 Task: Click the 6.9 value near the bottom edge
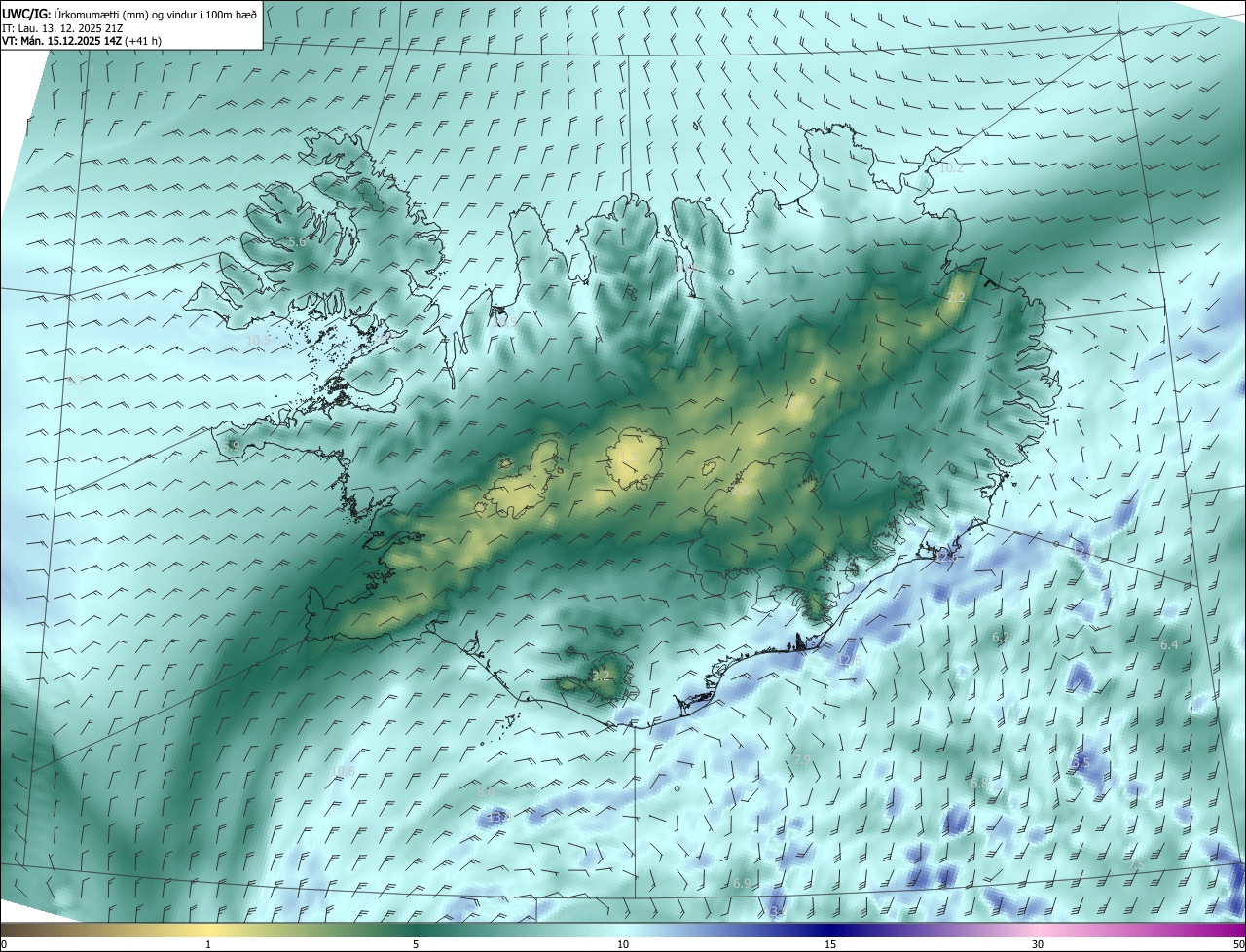click(742, 883)
